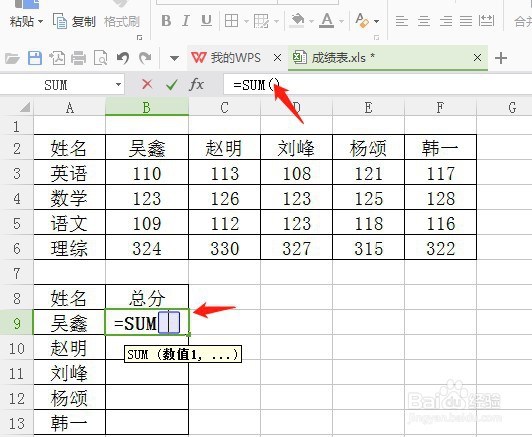Expand clear formatting dropdown arrow
This screenshot has width=532, height=437.
(377, 21)
